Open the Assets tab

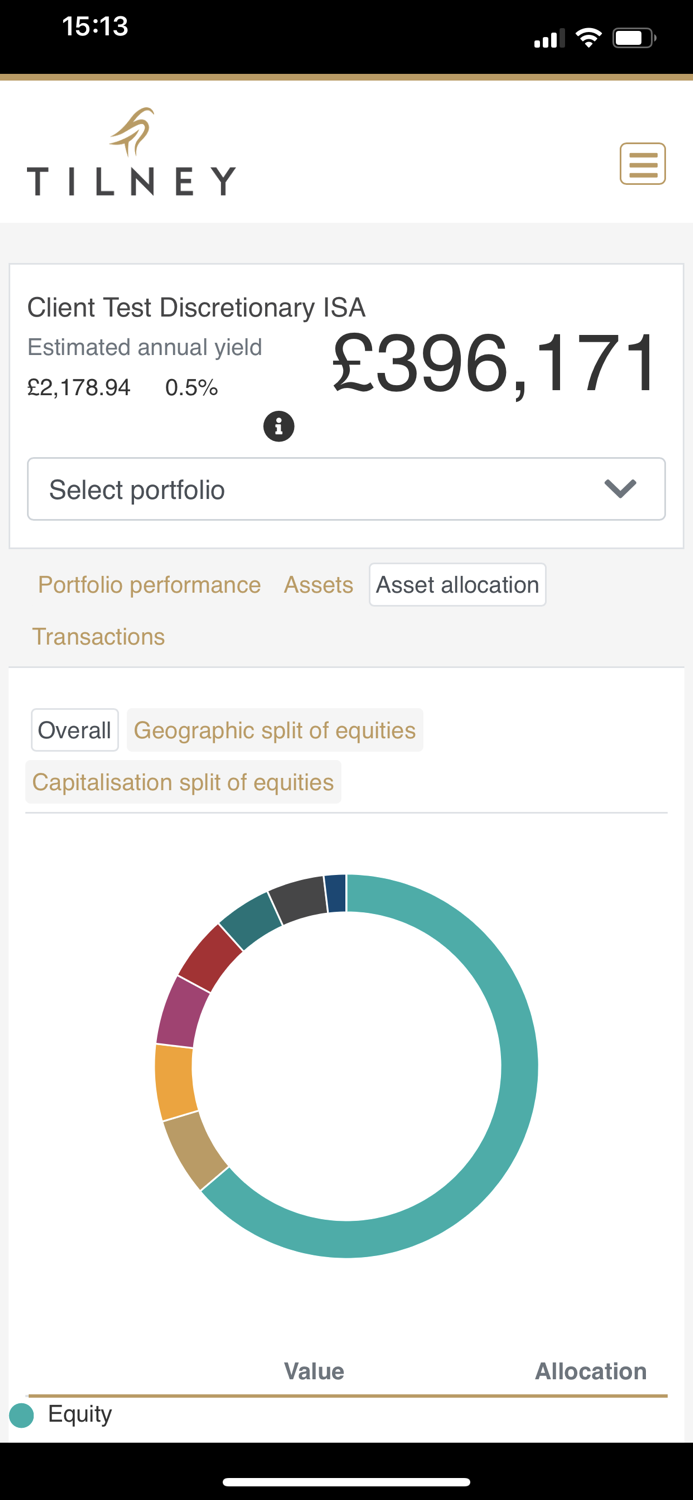click(x=318, y=585)
